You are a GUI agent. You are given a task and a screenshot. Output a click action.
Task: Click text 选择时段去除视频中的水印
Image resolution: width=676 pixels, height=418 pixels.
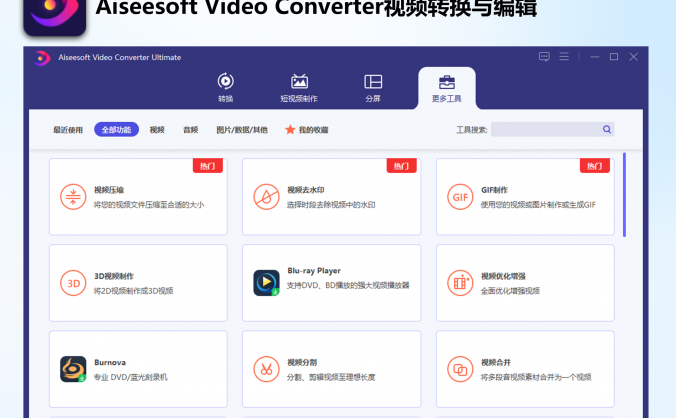pos(331,205)
